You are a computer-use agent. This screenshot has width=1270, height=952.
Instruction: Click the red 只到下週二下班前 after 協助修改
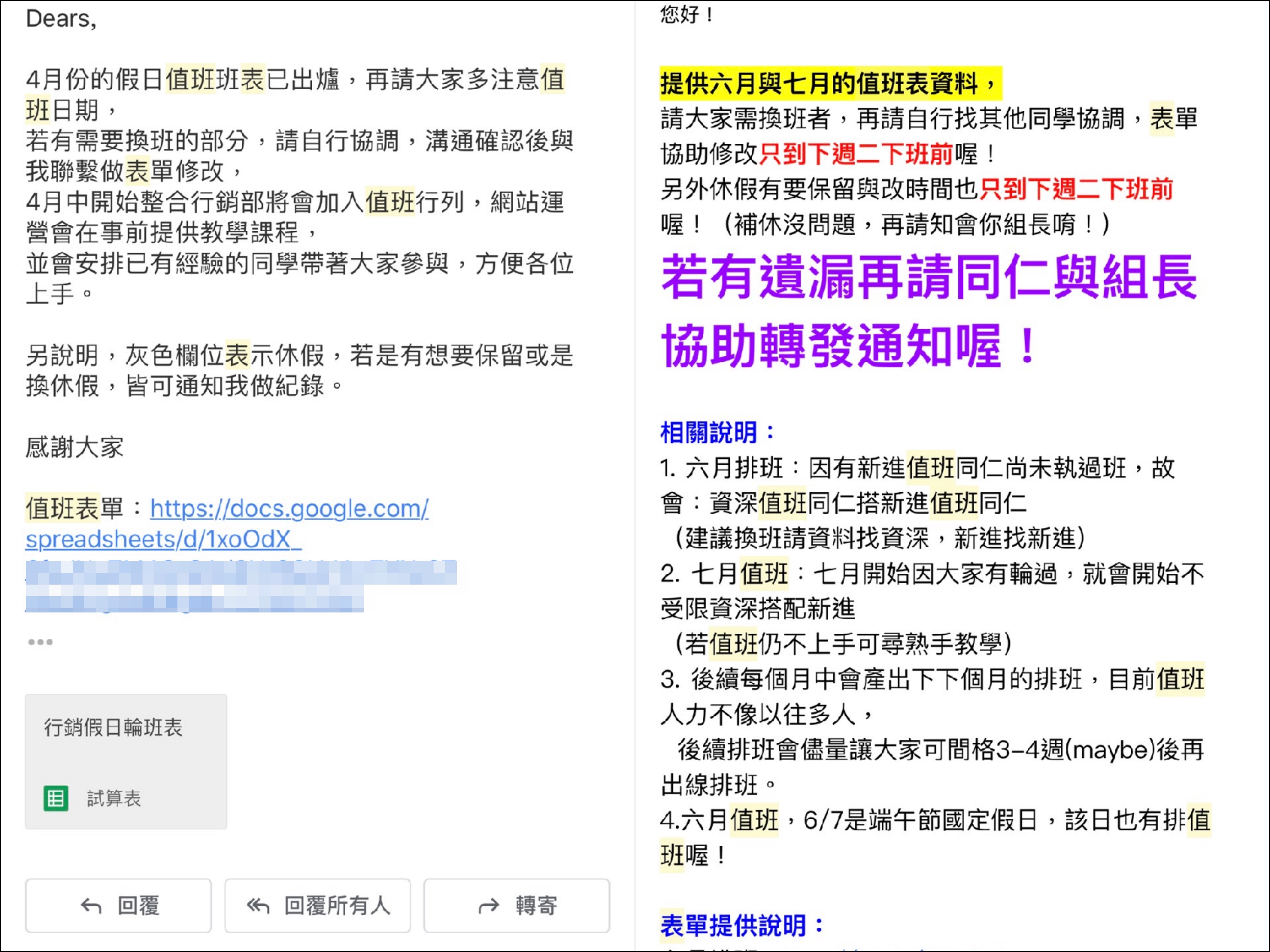pyautogui.click(x=857, y=154)
